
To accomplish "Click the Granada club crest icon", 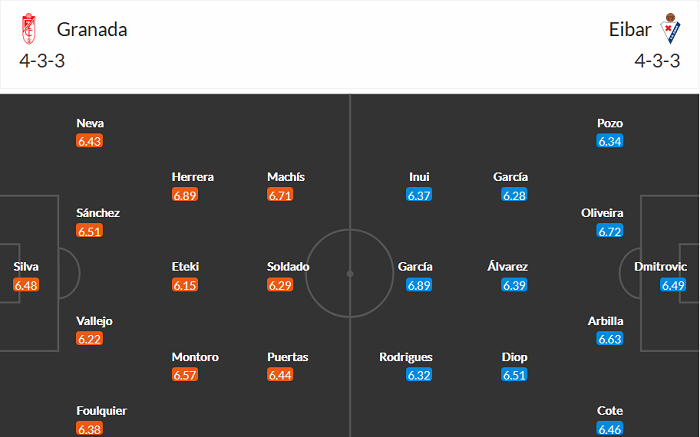I will coord(28,30).
